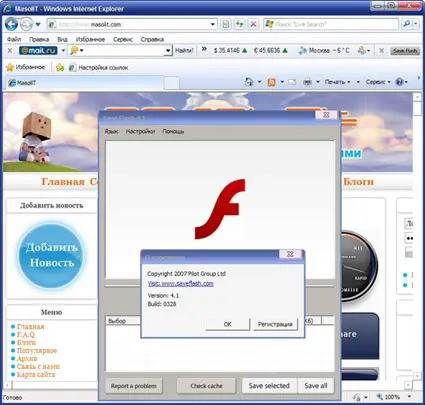425x405 pixels.
Task: Open Настройки menu in Save Flash
Action: click(x=140, y=131)
